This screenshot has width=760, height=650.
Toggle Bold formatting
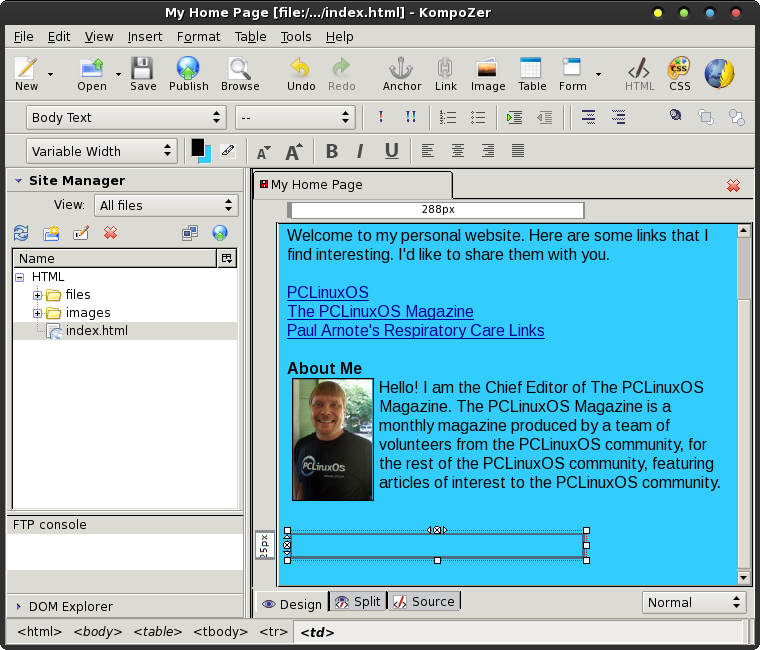pos(332,152)
